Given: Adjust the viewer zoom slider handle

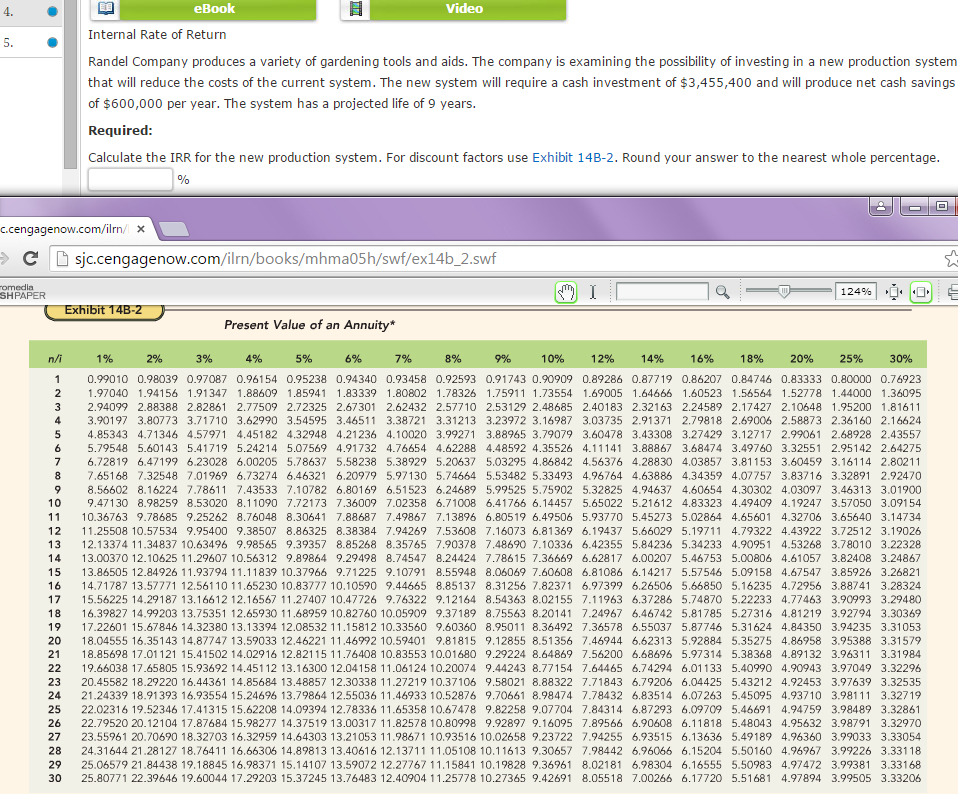Looking at the screenshot, I should (784, 291).
